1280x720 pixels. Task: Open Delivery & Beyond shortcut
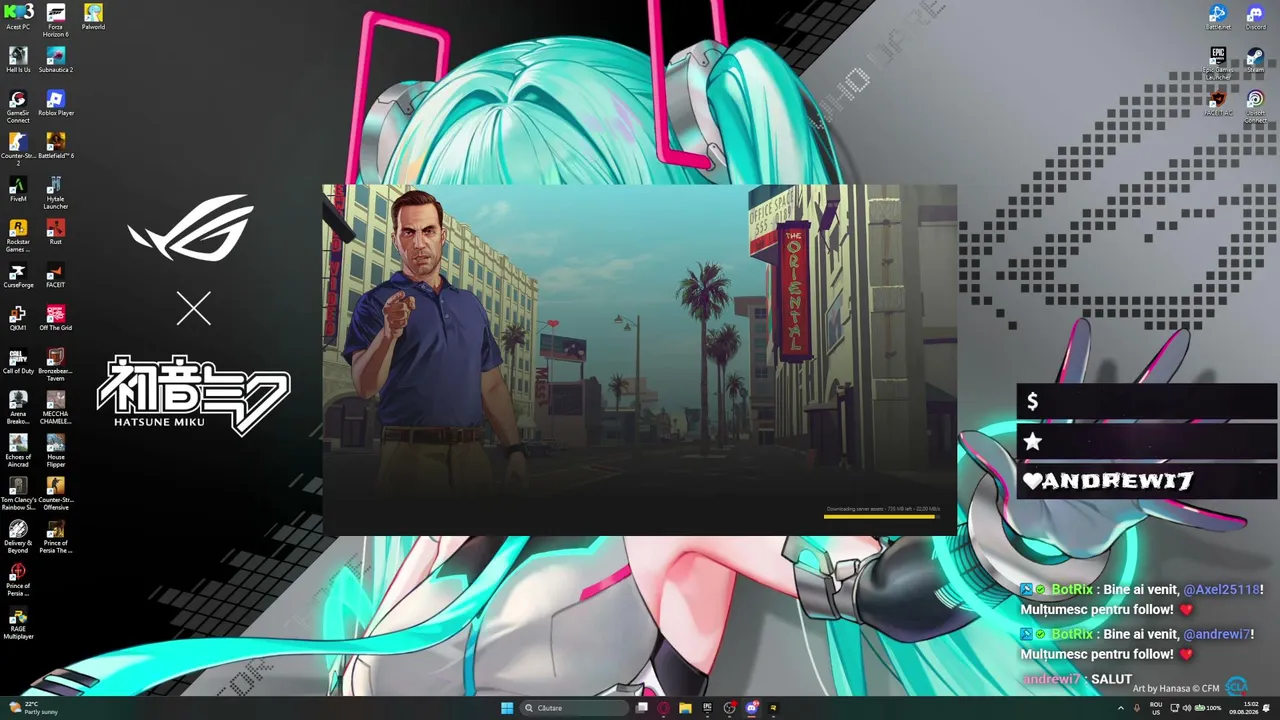pos(18,536)
